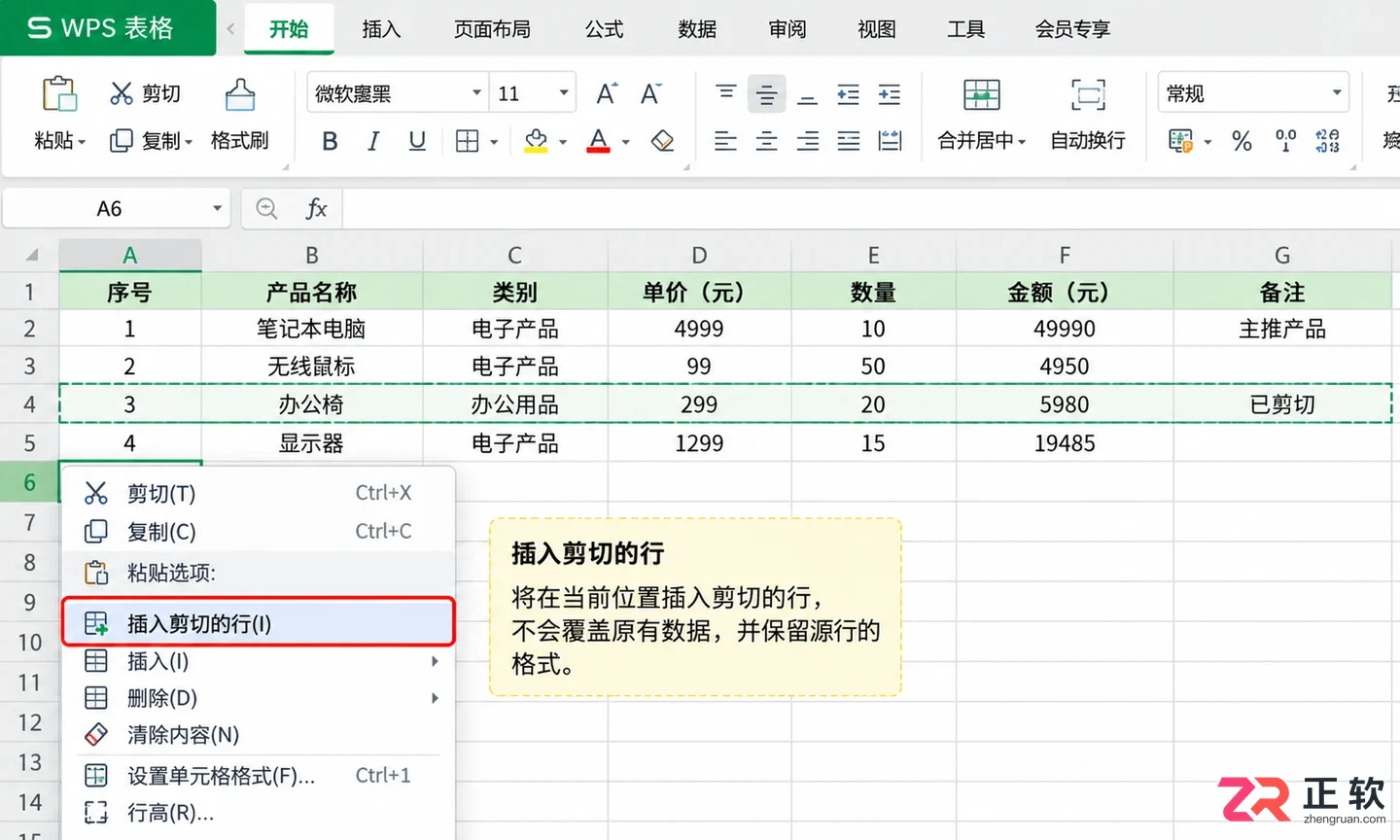1400x840 pixels.
Task: Switch to 插入 tab
Action: tap(381, 29)
